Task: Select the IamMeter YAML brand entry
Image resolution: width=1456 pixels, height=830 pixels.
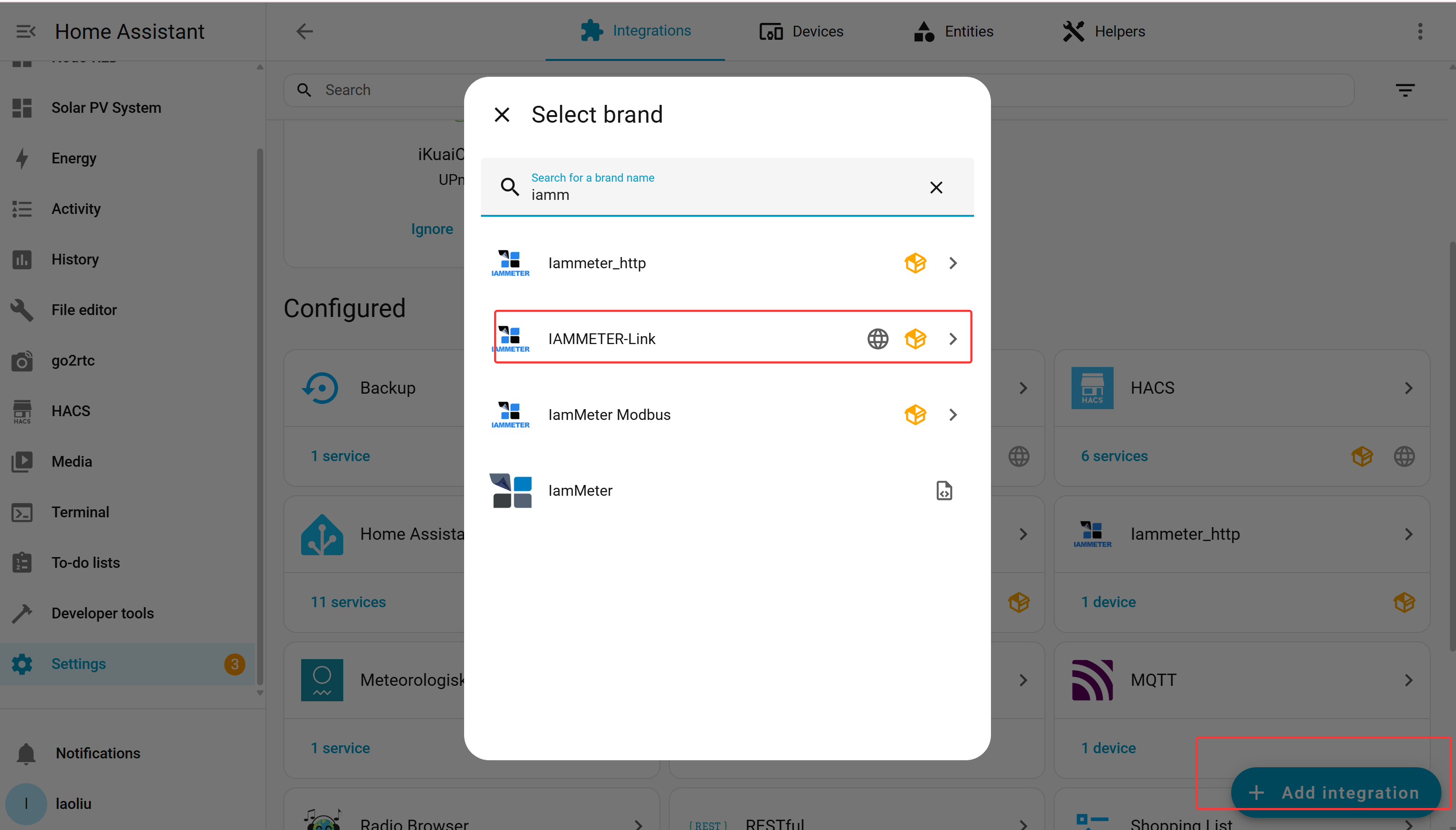Action: 727,491
